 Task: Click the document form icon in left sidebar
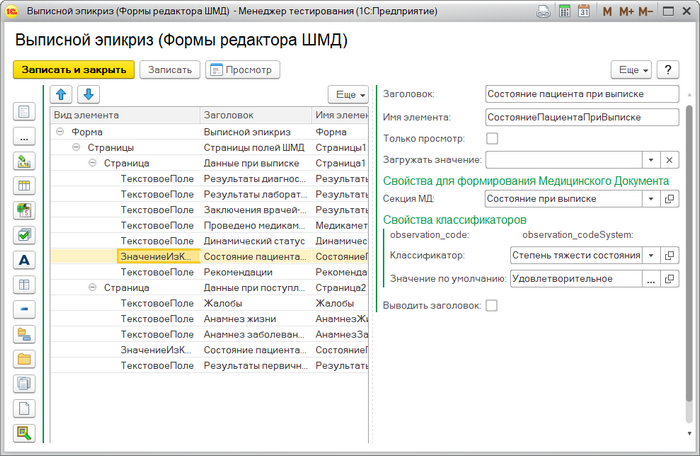24,111
